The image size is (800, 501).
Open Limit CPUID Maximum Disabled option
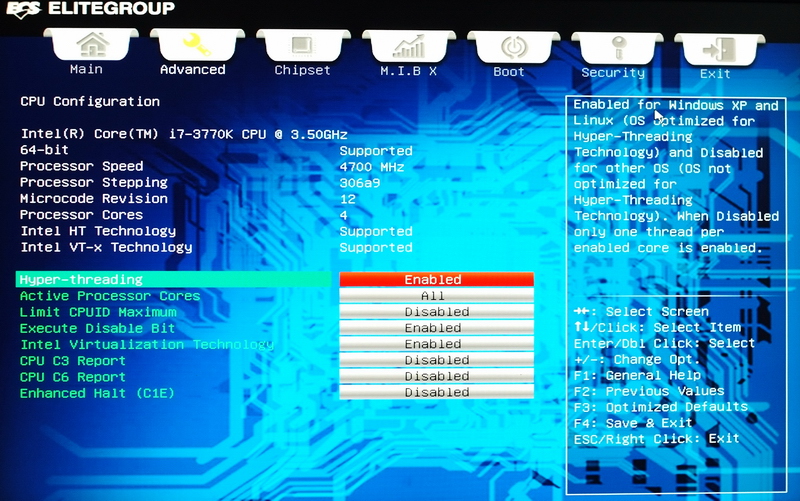point(437,311)
